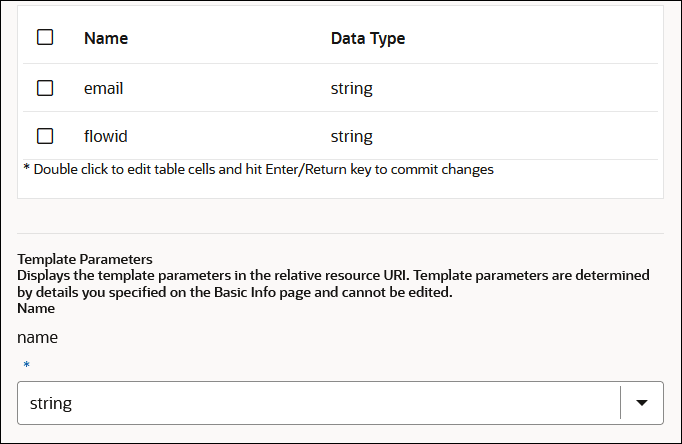Click the 'name' template parameter value
682x444 pixels.
point(38,338)
